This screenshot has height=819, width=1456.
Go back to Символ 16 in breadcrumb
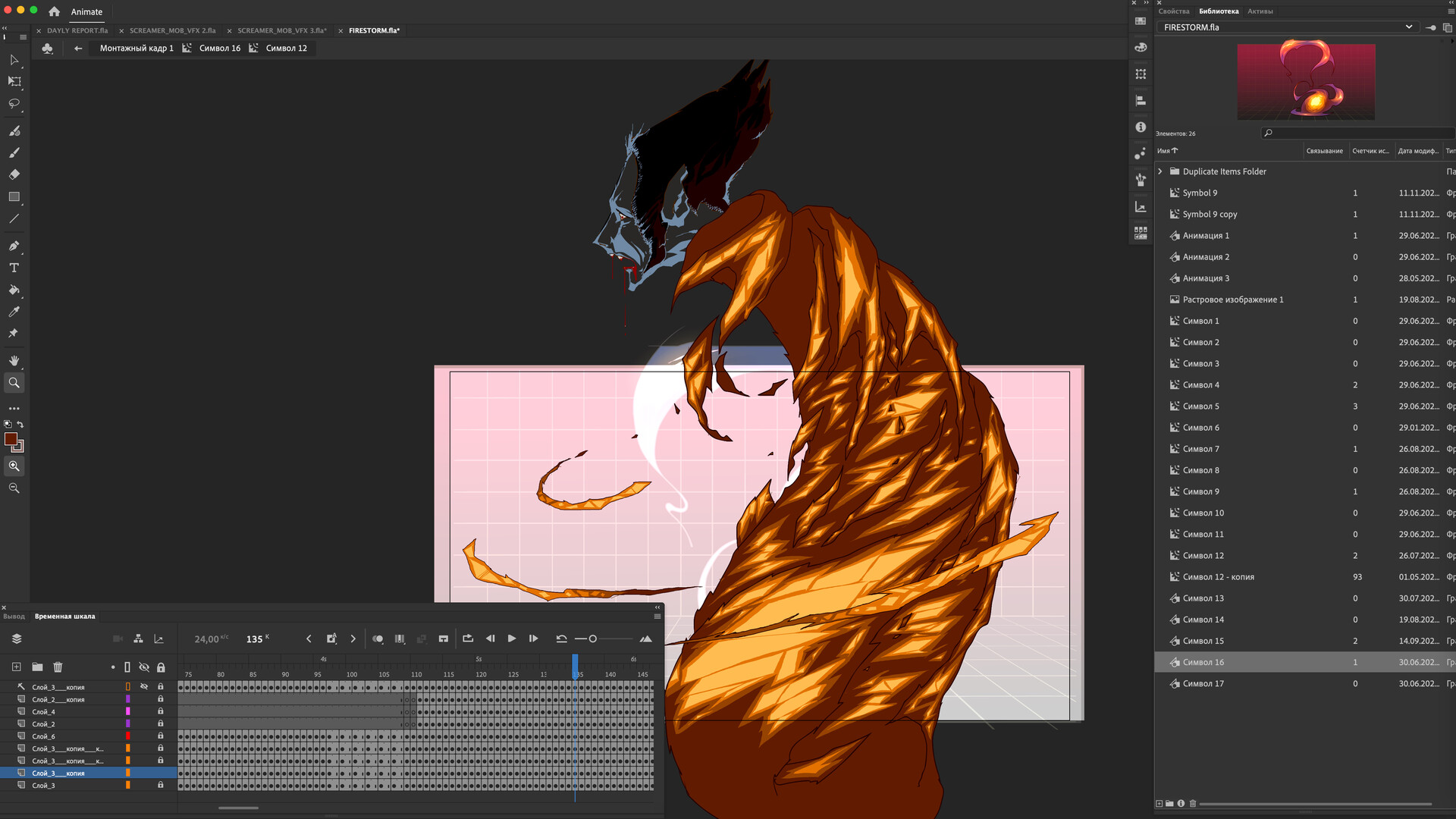[219, 49]
